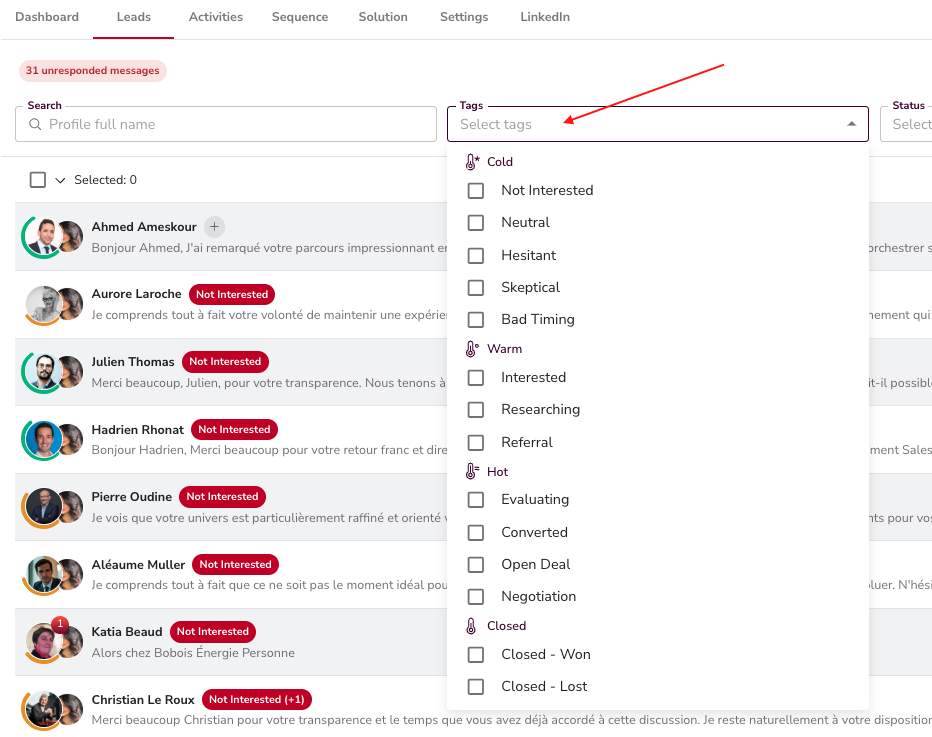This screenshot has width=932, height=737.
Task: Click the Hot thermometer category icon
Action: (x=472, y=472)
